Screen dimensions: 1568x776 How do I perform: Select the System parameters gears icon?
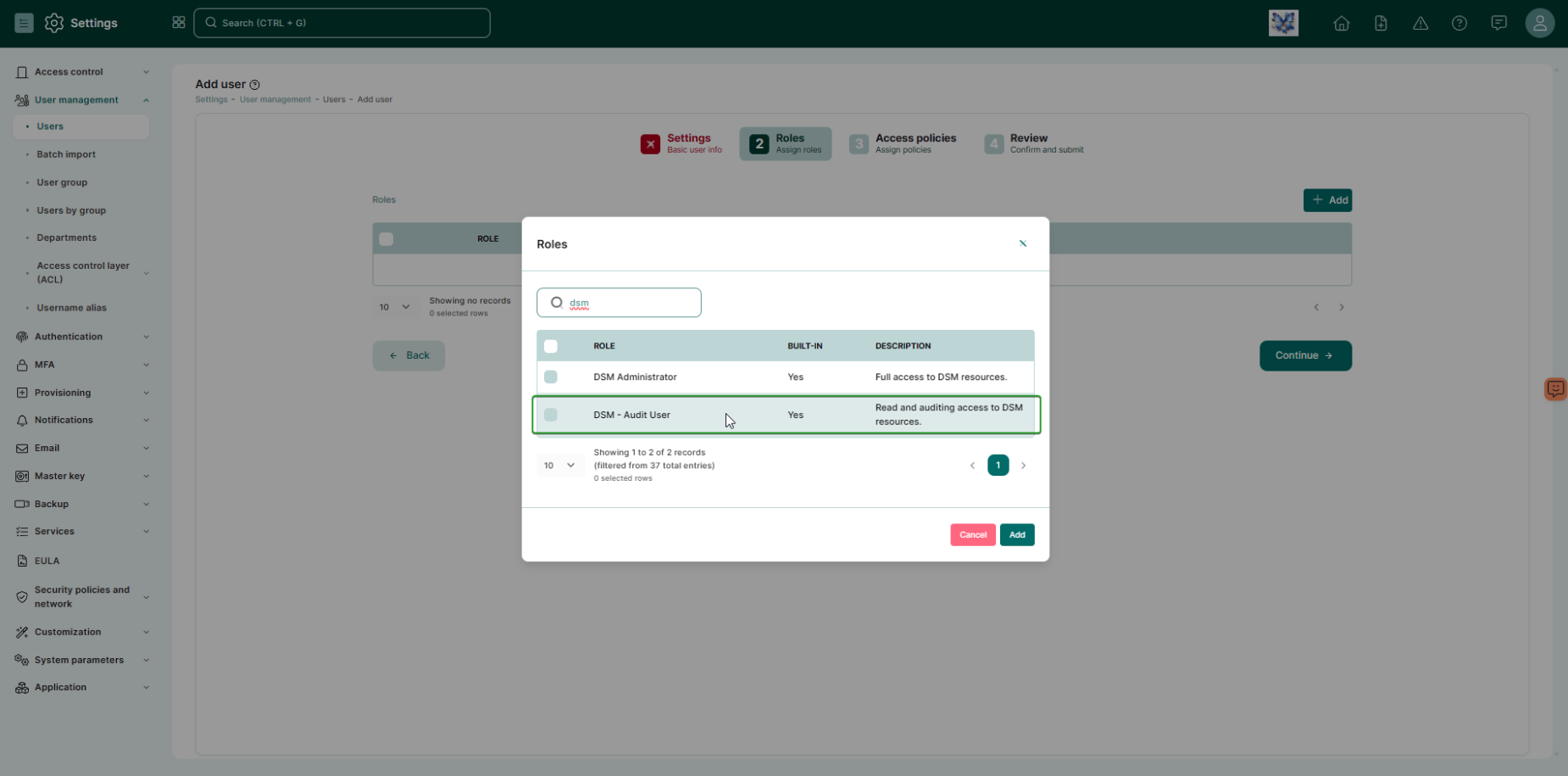click(x=22, y=660)
